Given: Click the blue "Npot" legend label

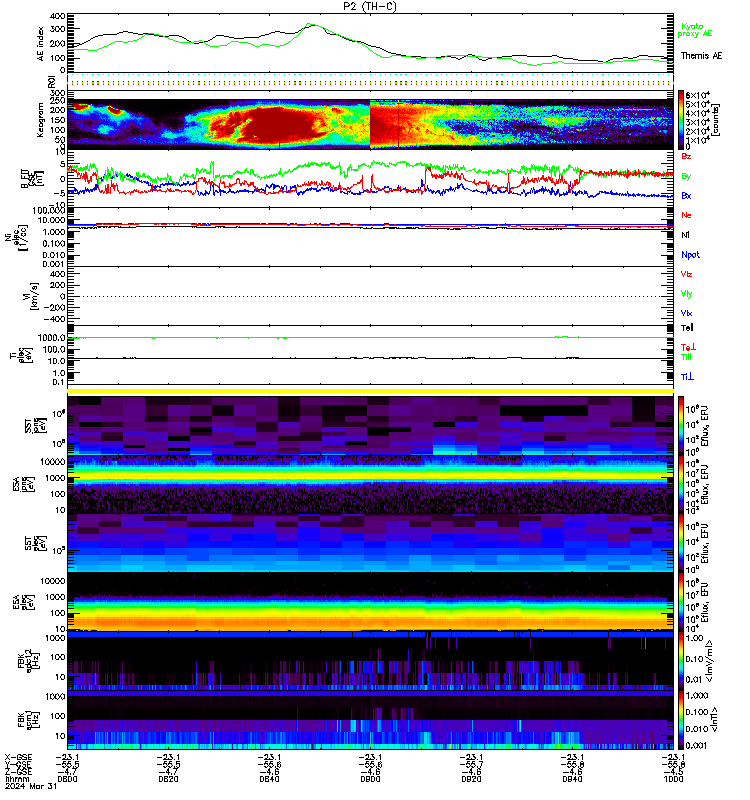Looking at the screenshot, I should [690, 255].
